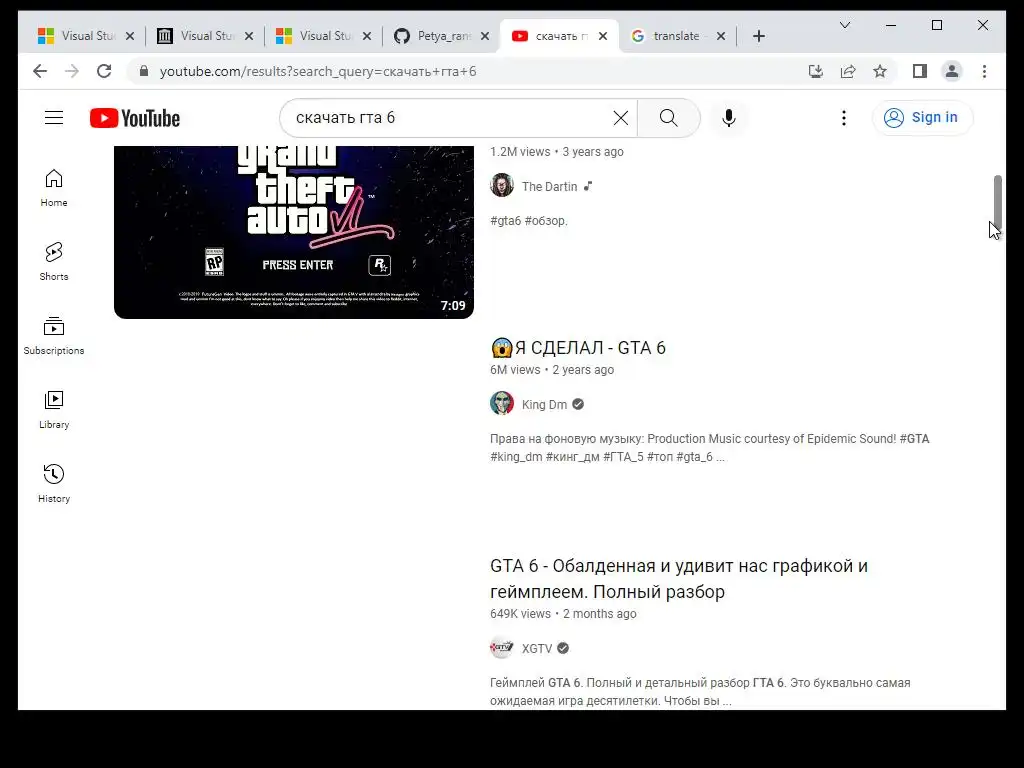
Task: Click '649K views • 2 months ago' text
Action: [563, 614]
